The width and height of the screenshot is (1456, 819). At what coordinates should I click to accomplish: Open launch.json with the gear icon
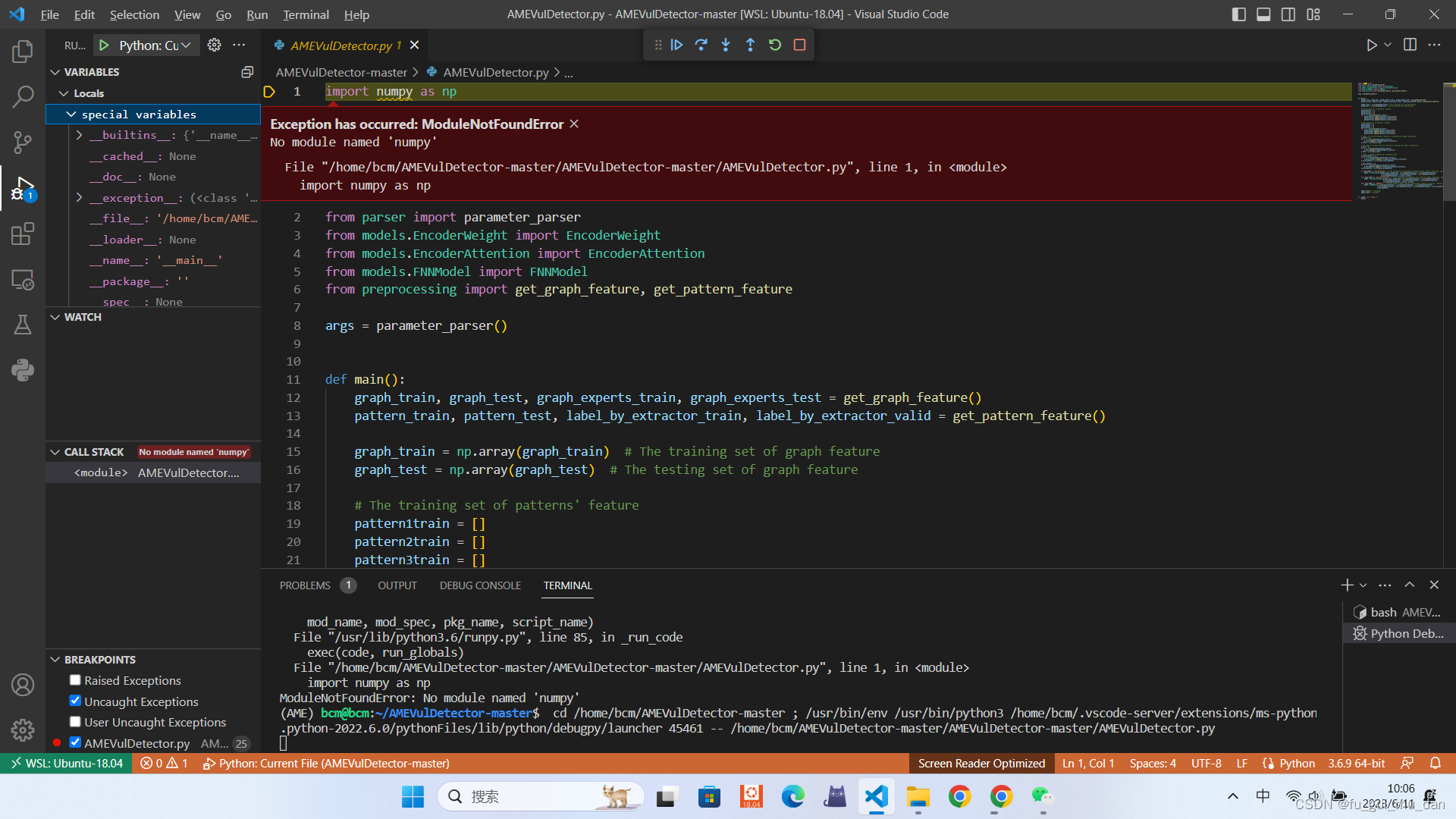(x=215, y=45)
